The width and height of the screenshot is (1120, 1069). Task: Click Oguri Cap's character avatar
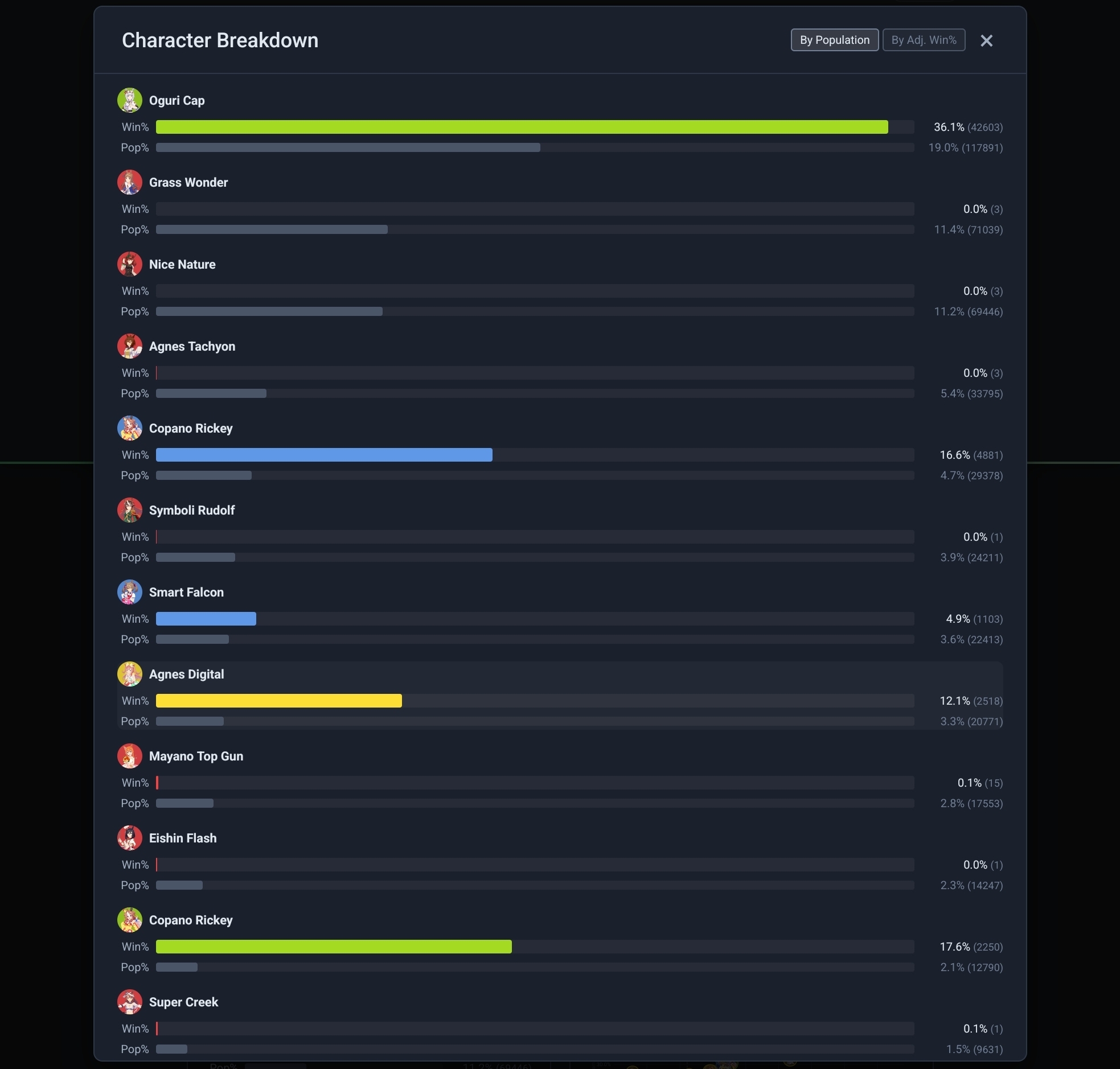point(129,100)
